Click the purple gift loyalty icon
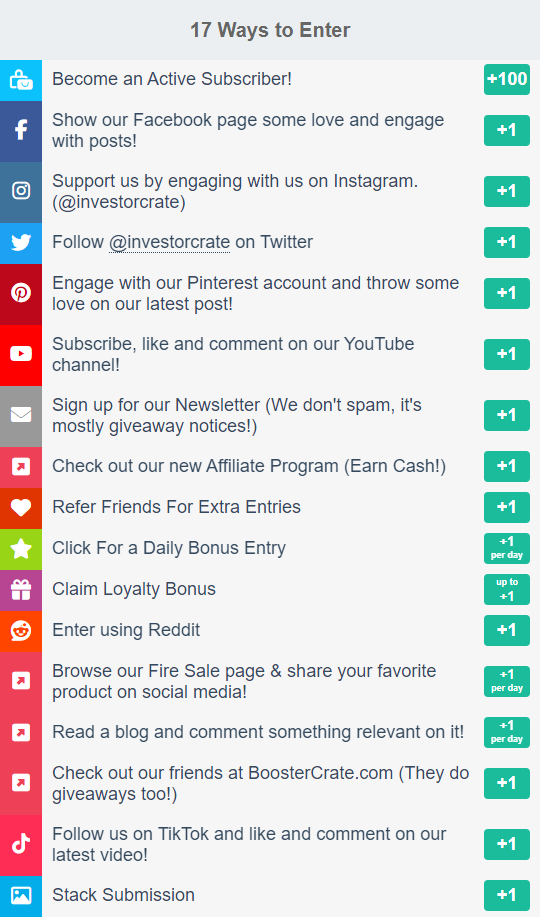The width and height of the screenshot is (540, 917). 21,590
